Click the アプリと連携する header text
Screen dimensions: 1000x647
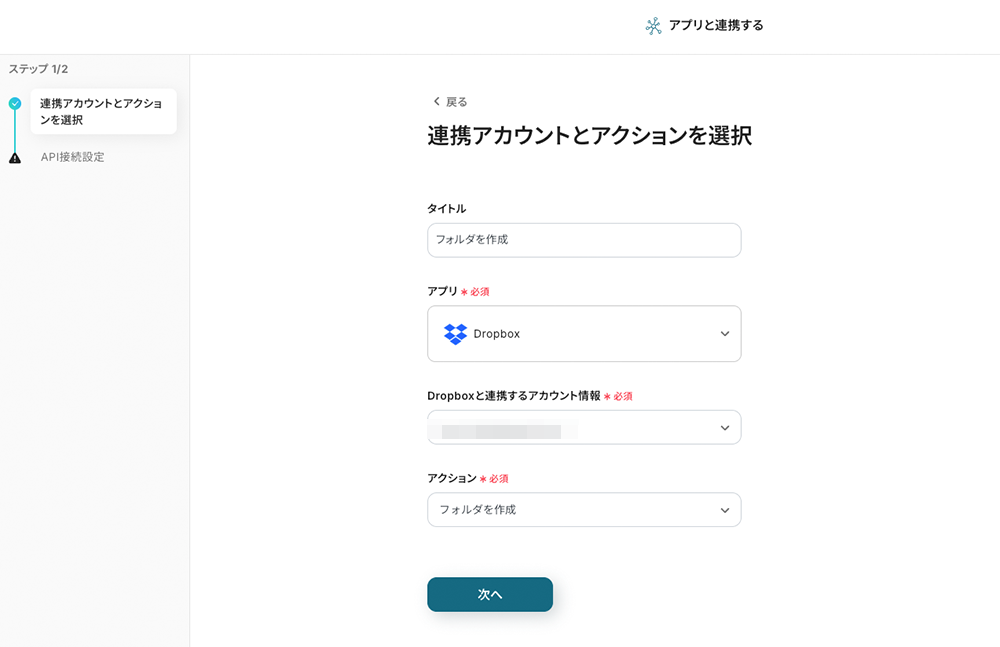tap(716, 26)
